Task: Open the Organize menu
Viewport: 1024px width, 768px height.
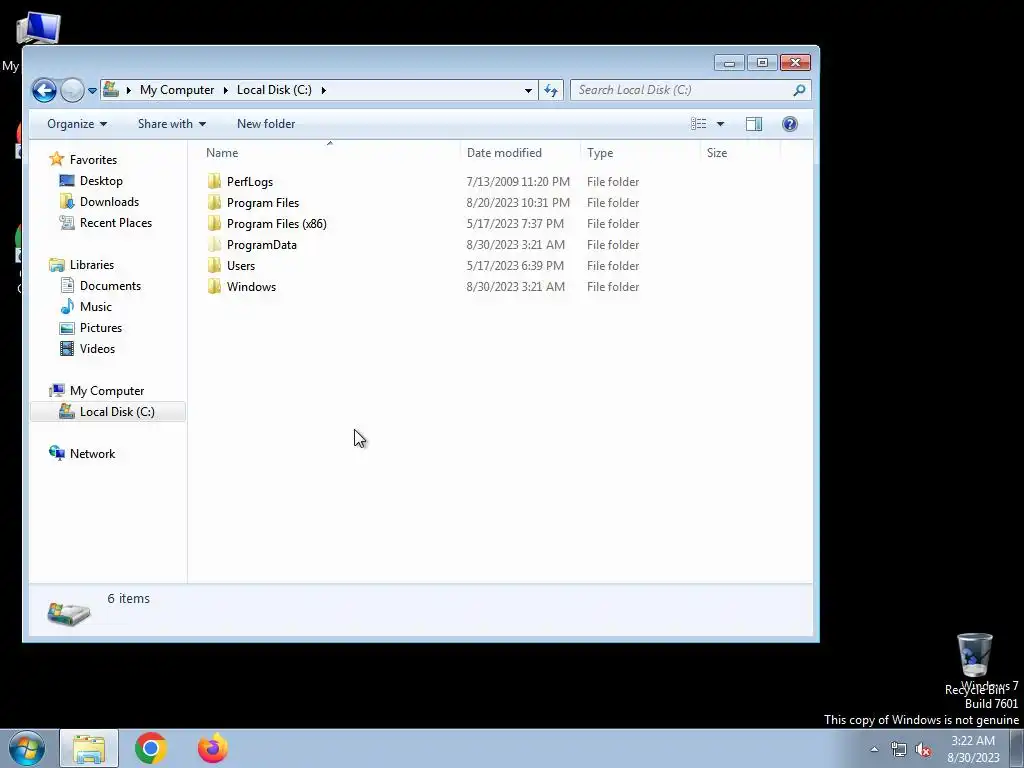Action: click(x=77, y=124)
